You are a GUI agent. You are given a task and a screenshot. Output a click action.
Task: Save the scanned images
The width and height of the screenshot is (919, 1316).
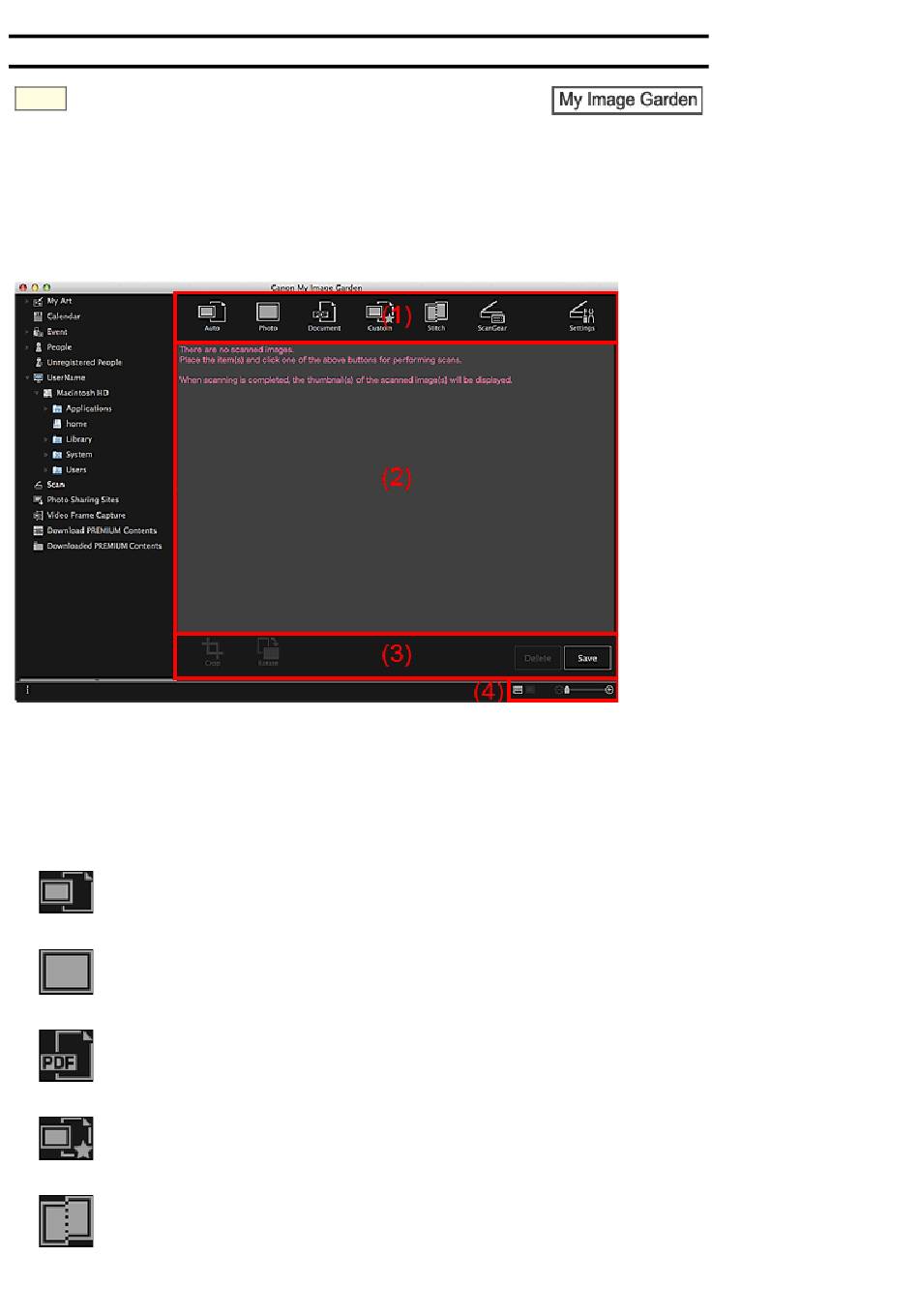point(587,658)
